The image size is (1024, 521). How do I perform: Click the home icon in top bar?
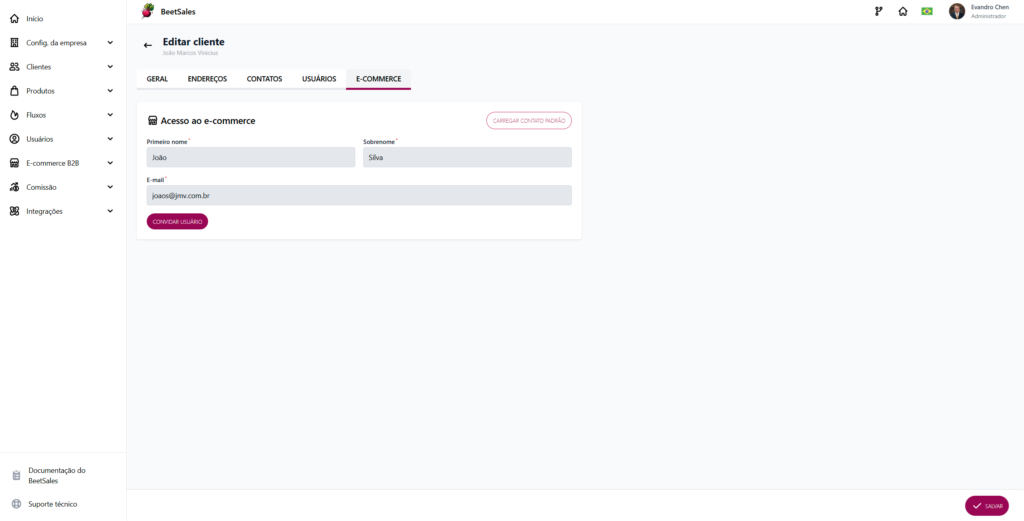(x=903, y=11)
